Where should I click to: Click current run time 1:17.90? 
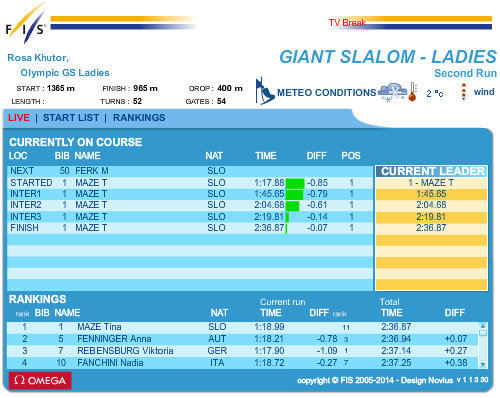click(269, 351)
